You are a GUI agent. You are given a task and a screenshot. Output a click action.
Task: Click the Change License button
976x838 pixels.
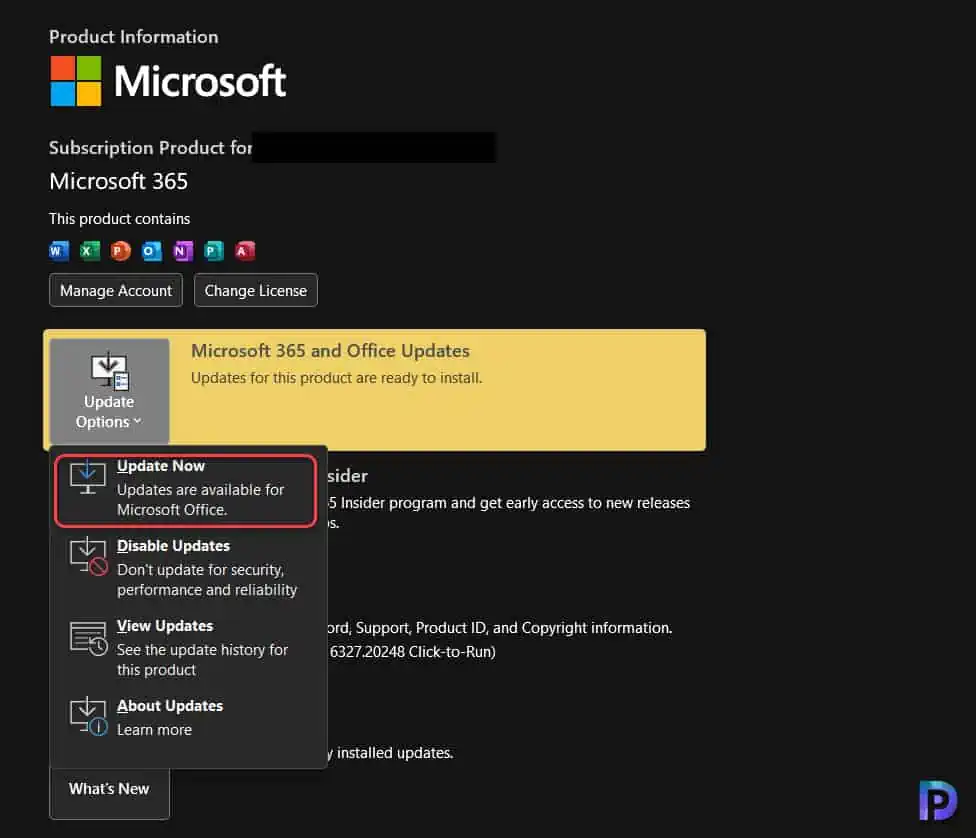click(256, 290)
